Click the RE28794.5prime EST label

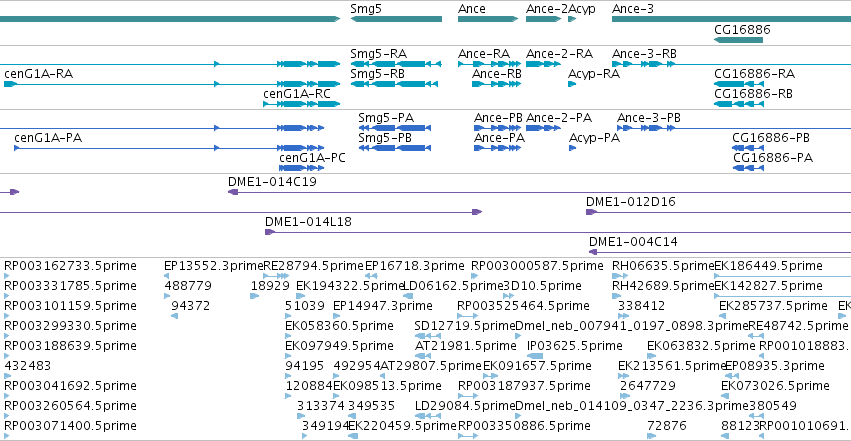click(x=313, y=266)
